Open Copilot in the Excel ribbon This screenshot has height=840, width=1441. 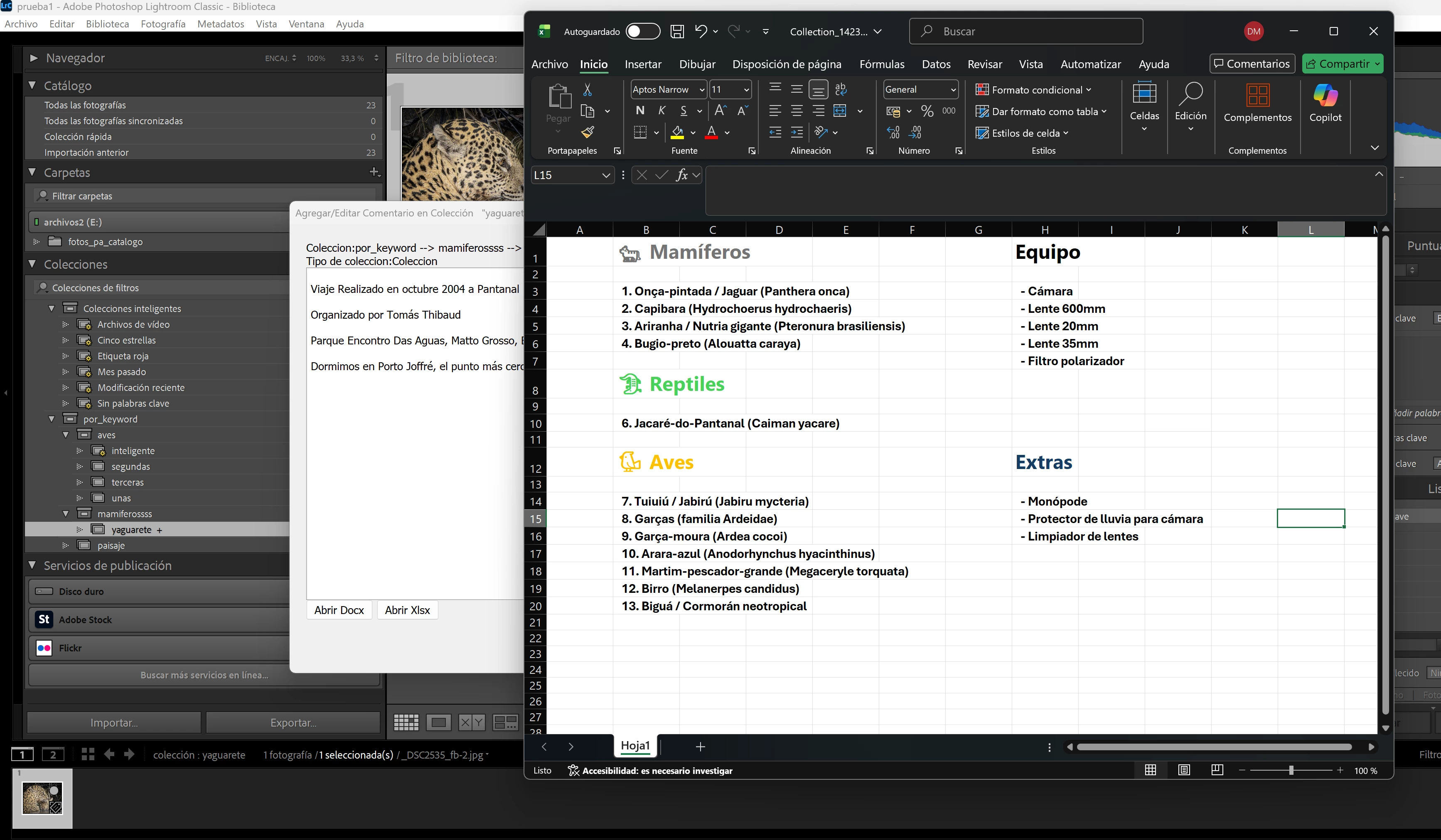tap(1325, 102)
